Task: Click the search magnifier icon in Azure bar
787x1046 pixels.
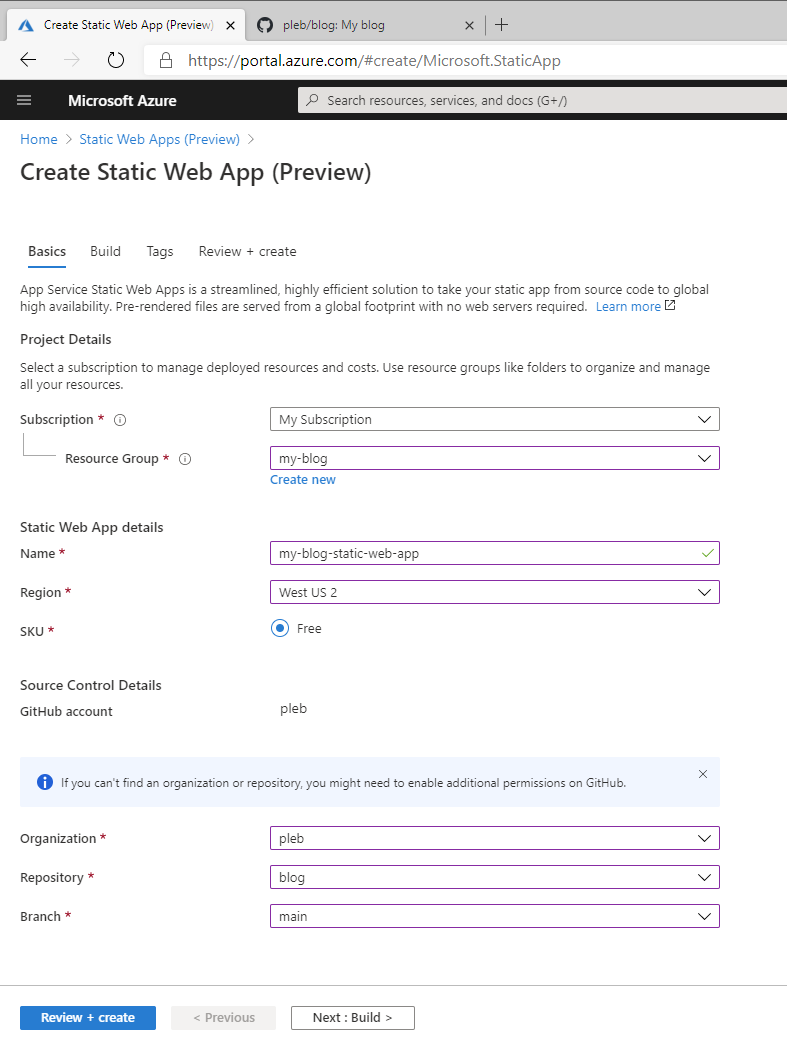Action: point(312,100)
